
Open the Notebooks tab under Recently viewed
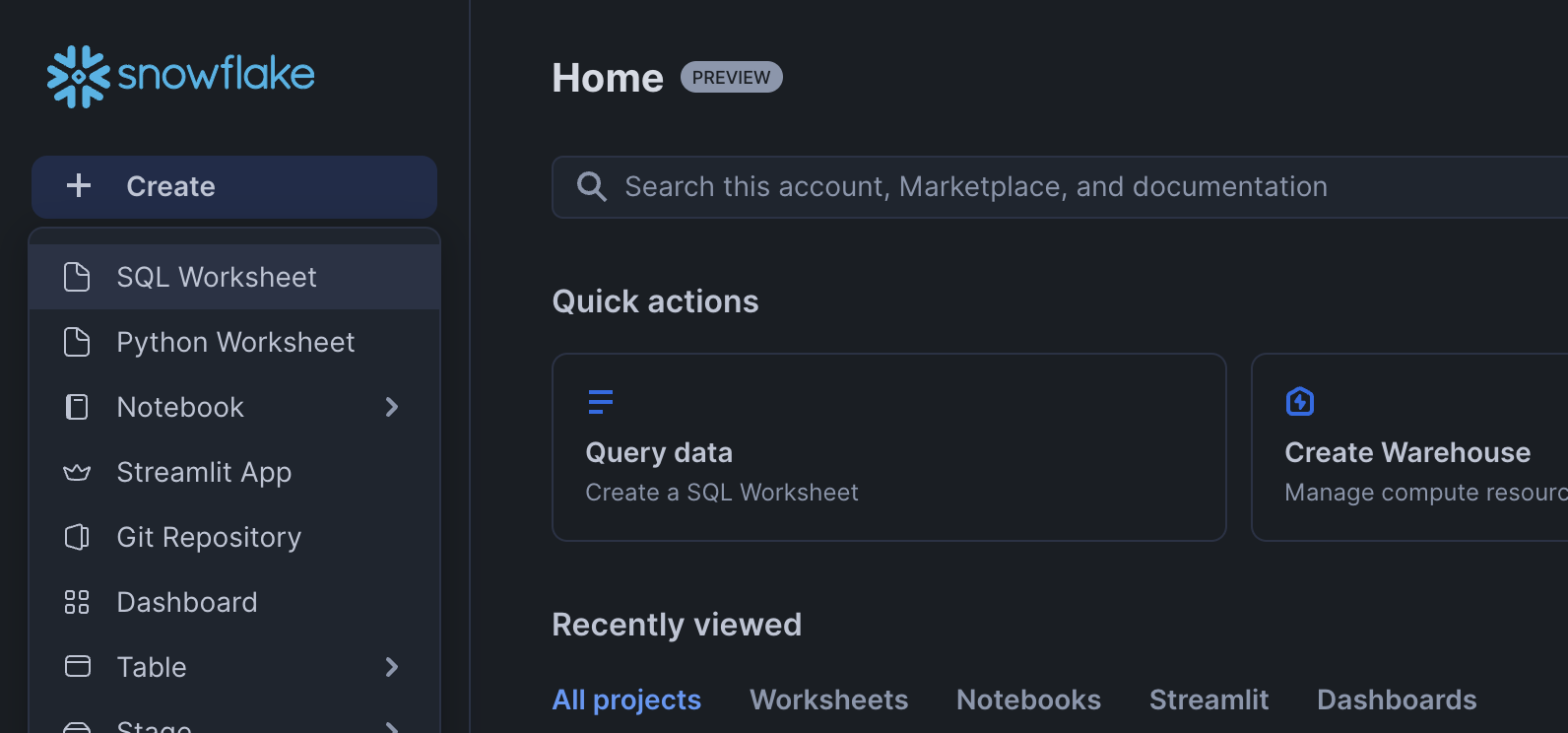pyautogui.click(x=1028, y=700)
